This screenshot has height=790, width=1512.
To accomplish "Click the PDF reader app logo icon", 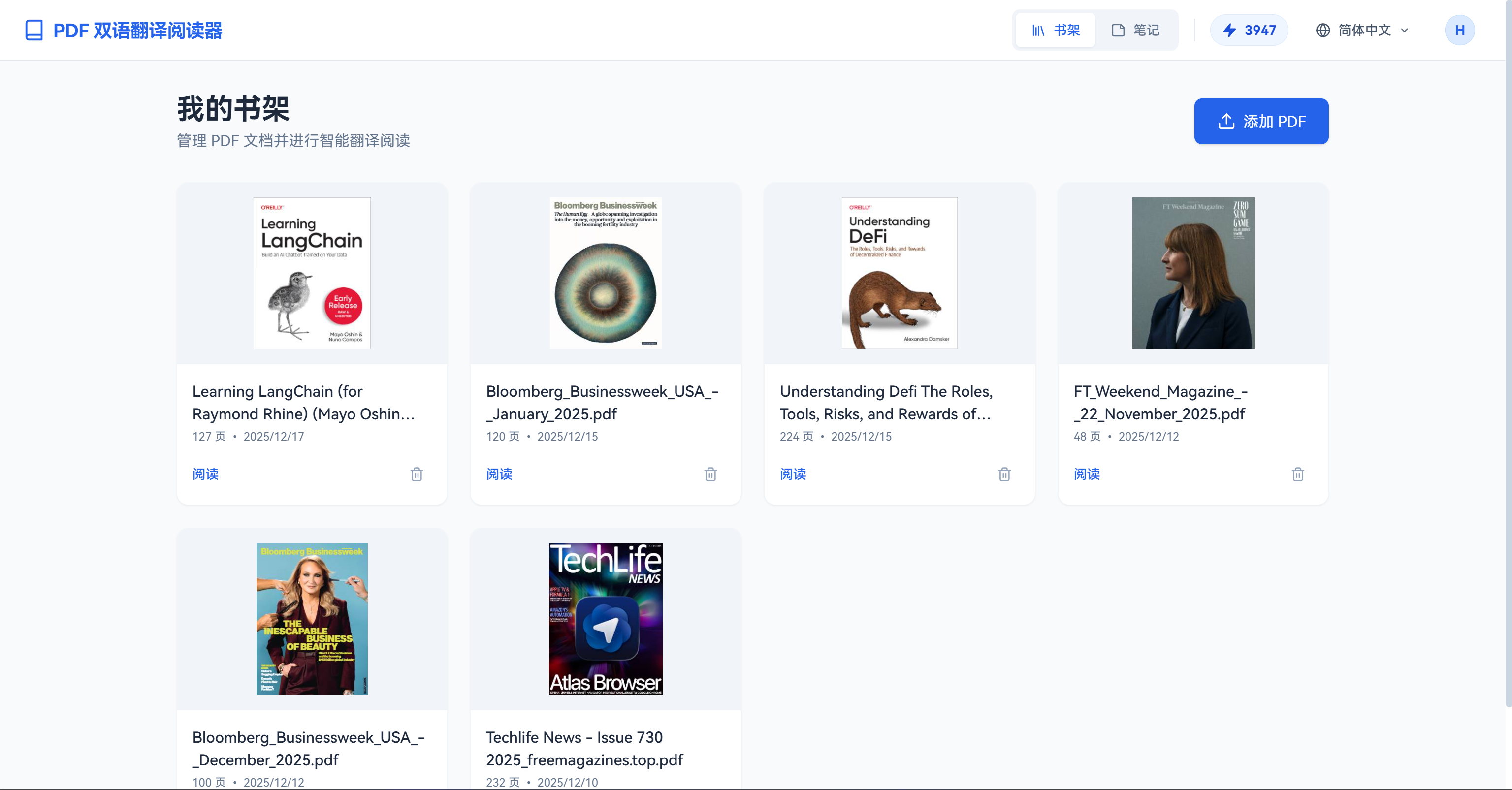I will [34, 30].
